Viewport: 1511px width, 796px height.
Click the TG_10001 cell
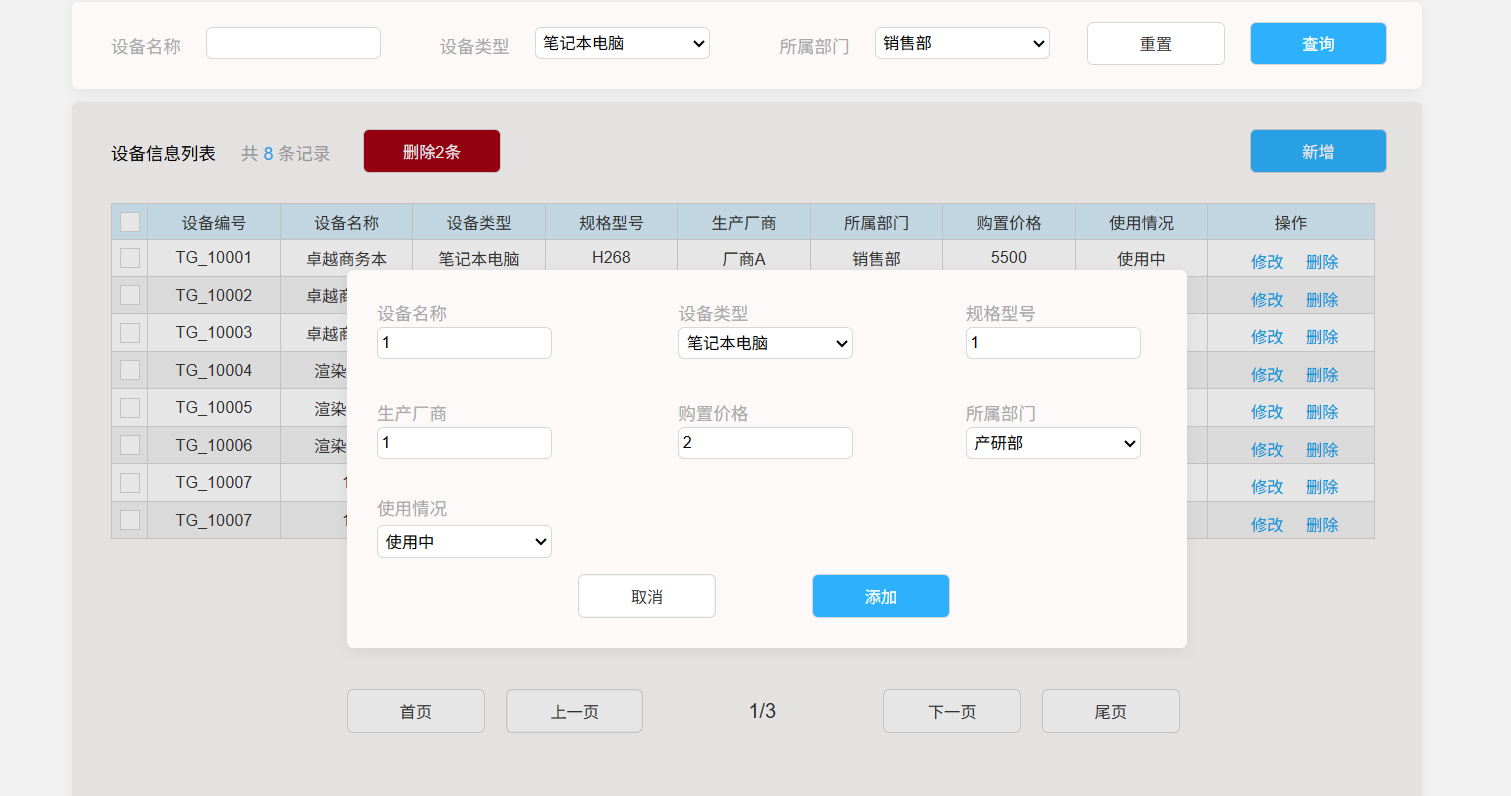214,258
